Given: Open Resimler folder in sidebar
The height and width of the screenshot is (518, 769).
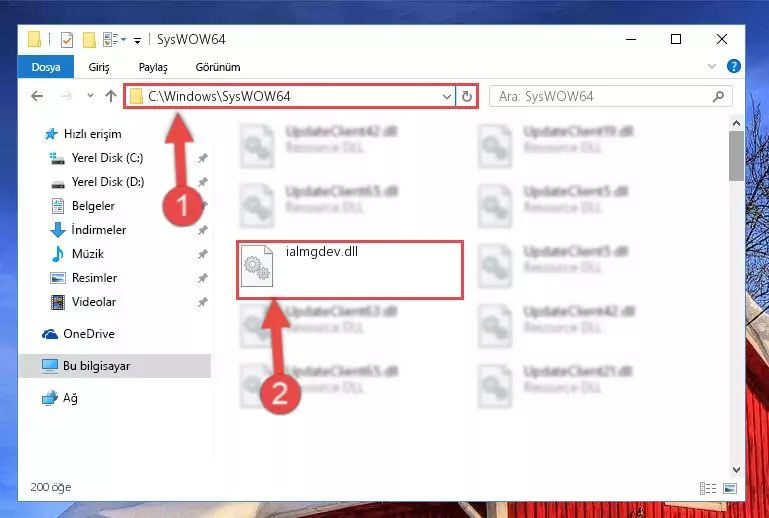Looking at the screenshot, I should 94,278.
